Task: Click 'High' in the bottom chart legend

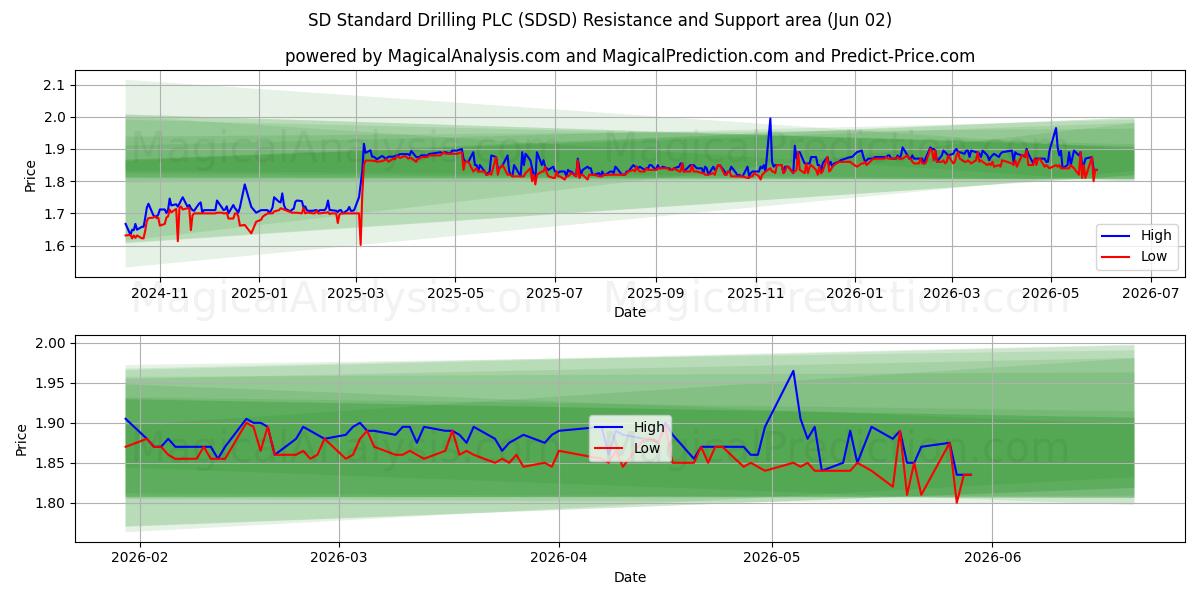Action: 649,427
